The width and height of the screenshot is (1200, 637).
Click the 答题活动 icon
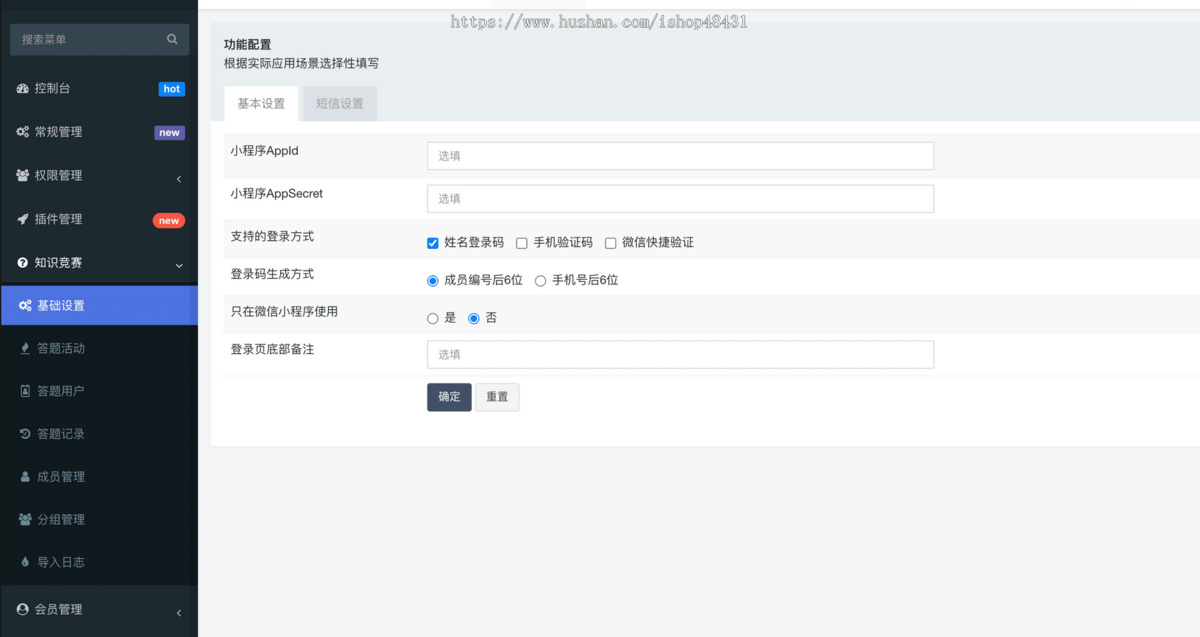click(26, 348)
